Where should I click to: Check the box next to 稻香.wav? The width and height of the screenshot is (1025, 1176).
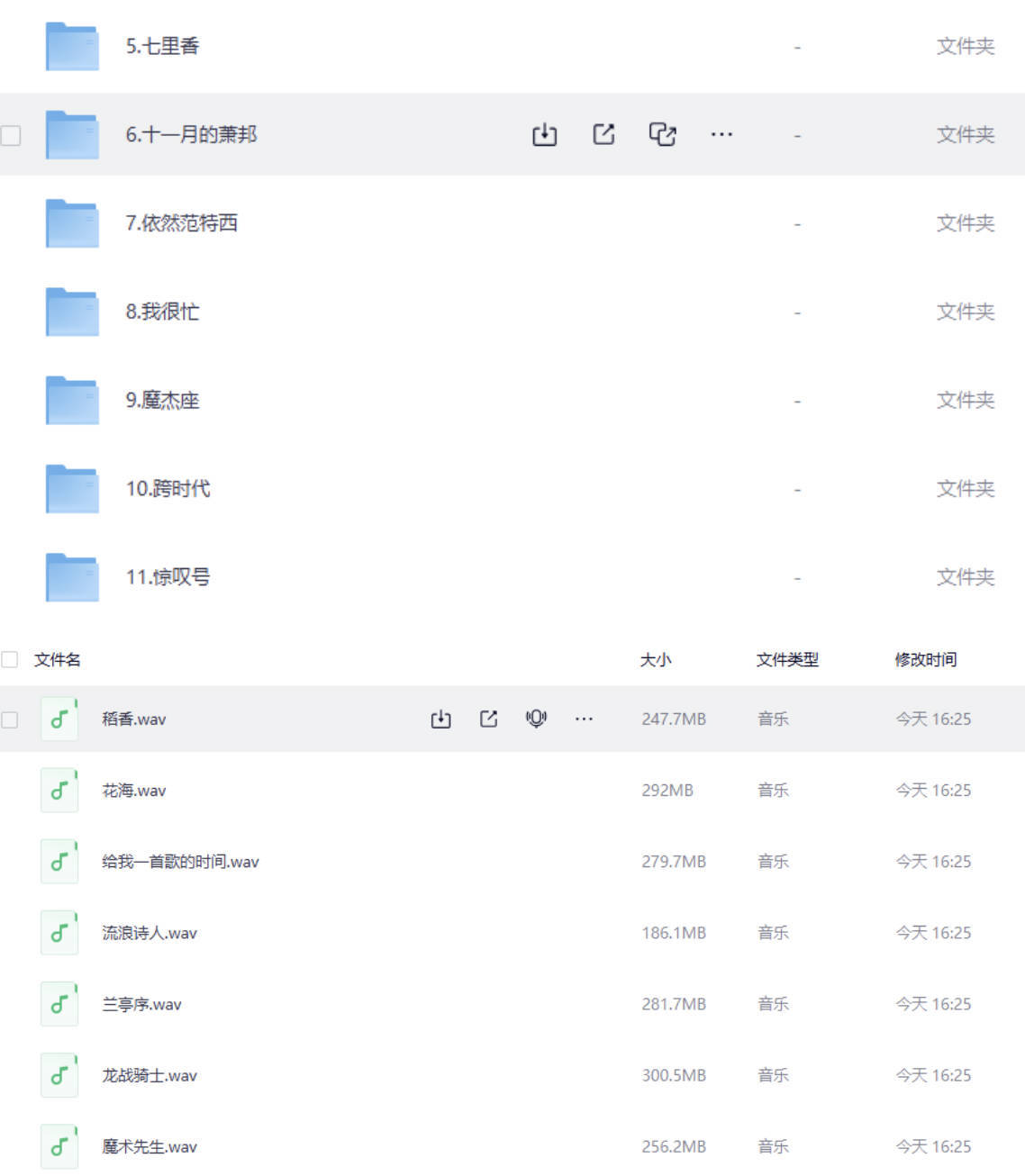9,718
